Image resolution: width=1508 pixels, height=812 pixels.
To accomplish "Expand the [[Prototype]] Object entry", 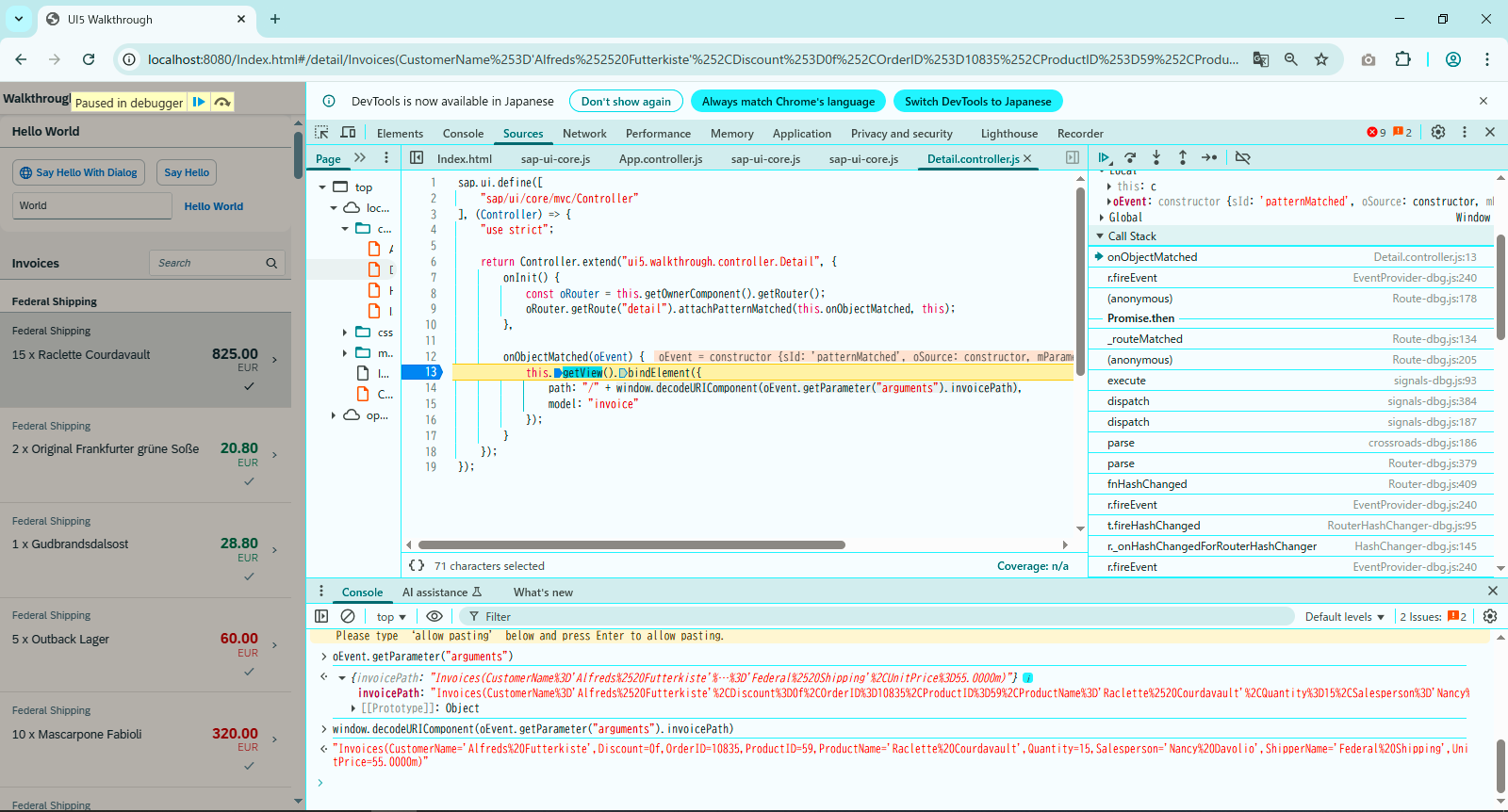I will [x=353, y=708].
